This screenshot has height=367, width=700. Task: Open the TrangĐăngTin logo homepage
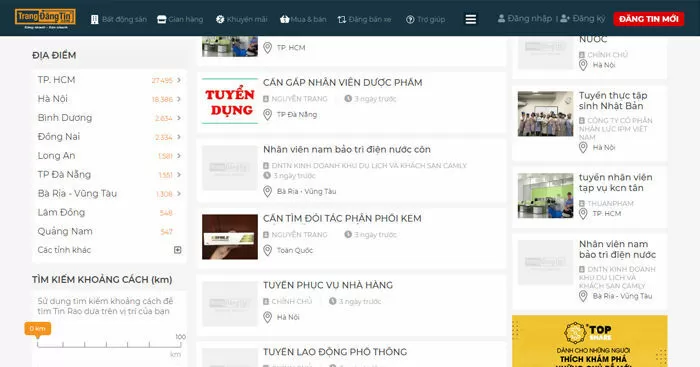[45, 18]
